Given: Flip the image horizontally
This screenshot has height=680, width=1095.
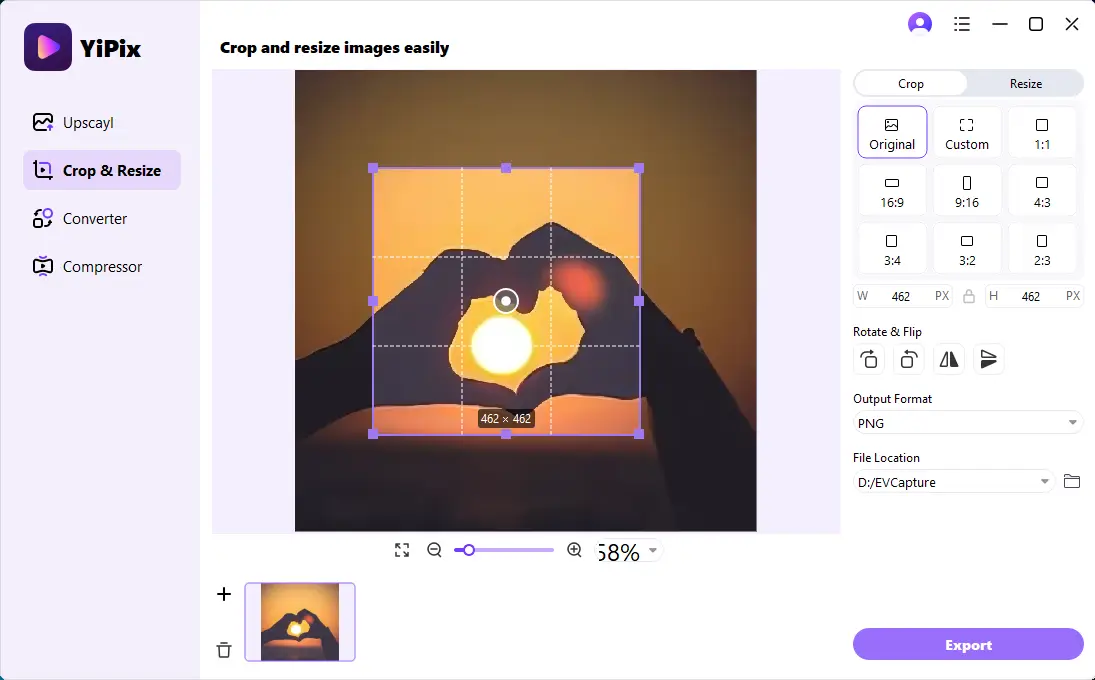Looking at the screenshot, I should [x=948, y=359].
